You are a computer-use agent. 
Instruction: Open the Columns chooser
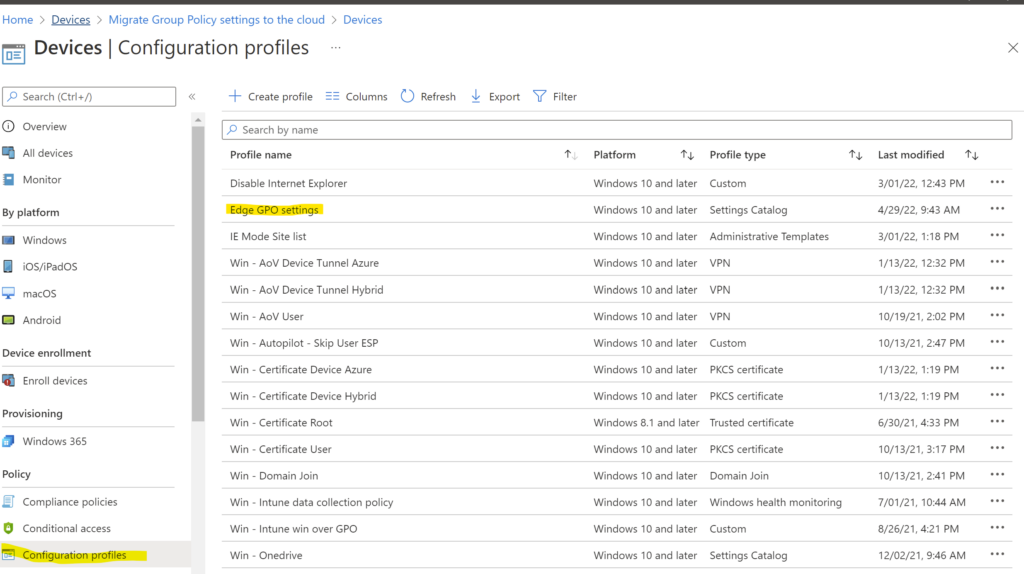coord(357,96)
